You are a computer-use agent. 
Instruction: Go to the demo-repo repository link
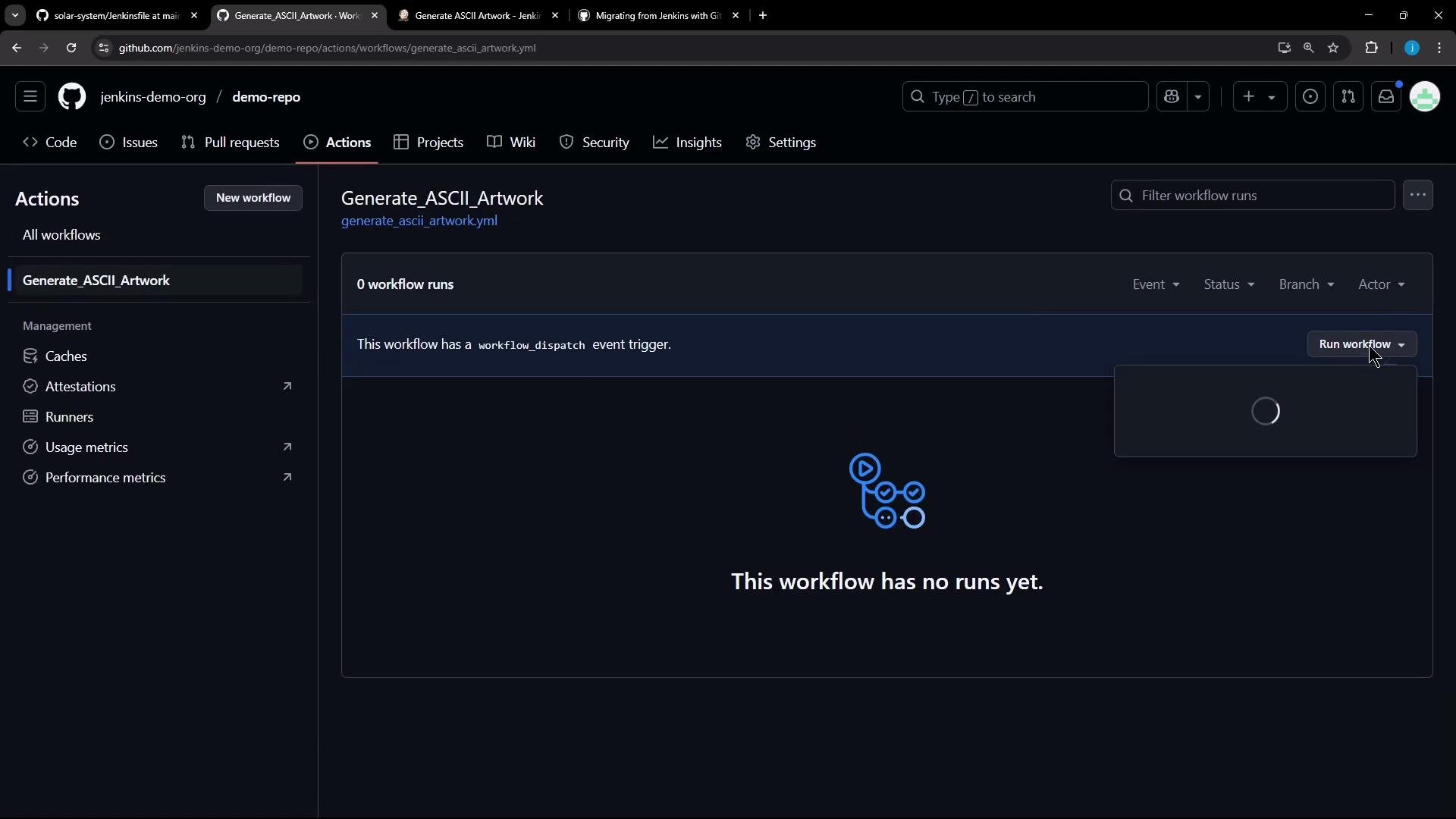point(266,97)
